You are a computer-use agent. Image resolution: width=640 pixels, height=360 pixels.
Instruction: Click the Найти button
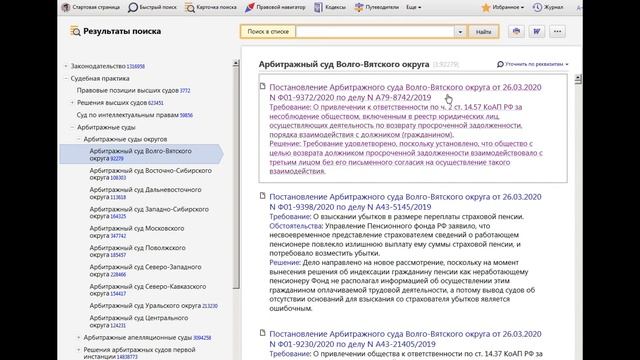coord(483,31)
